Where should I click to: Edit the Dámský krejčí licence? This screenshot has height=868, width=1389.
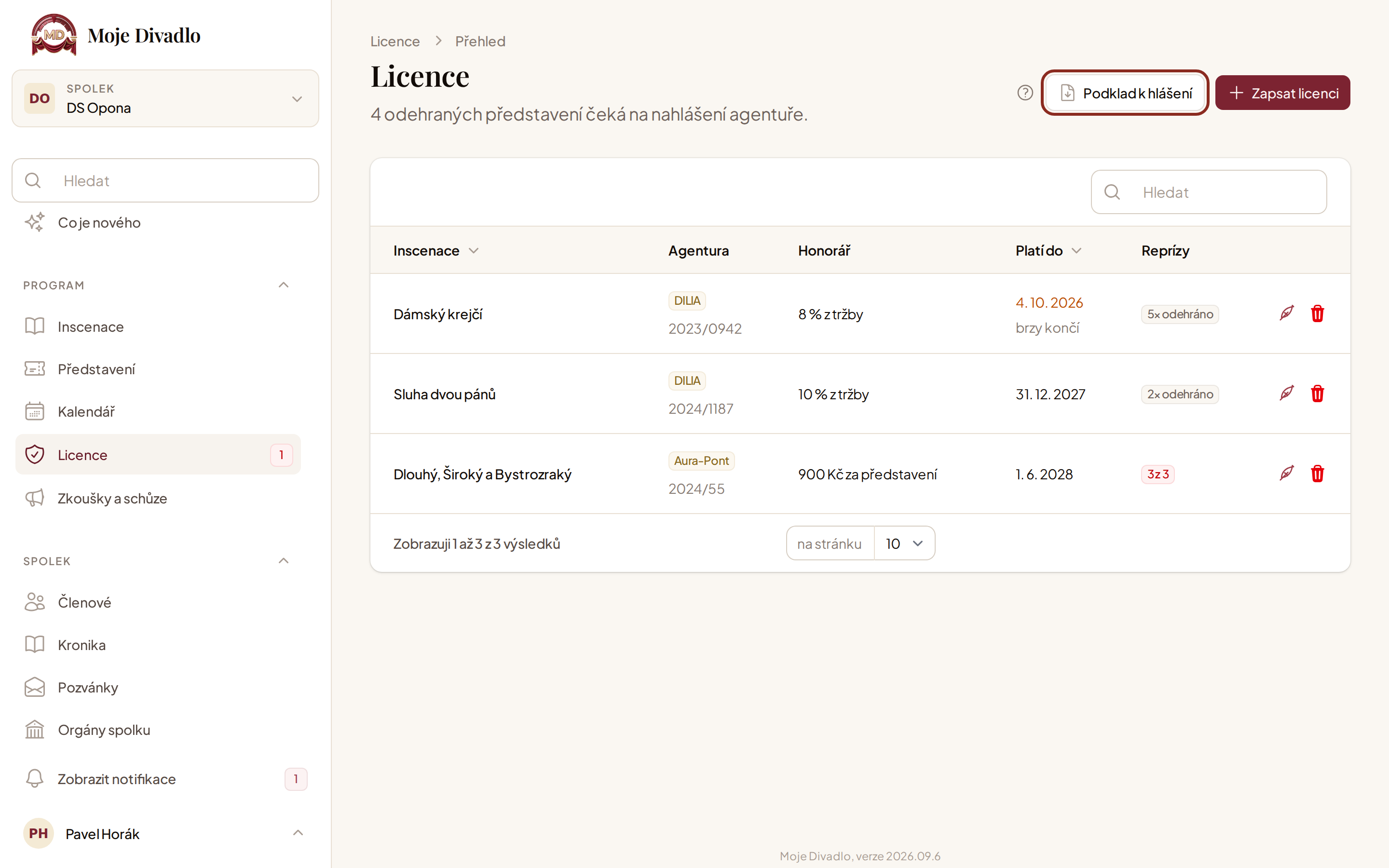point(1286,313)
